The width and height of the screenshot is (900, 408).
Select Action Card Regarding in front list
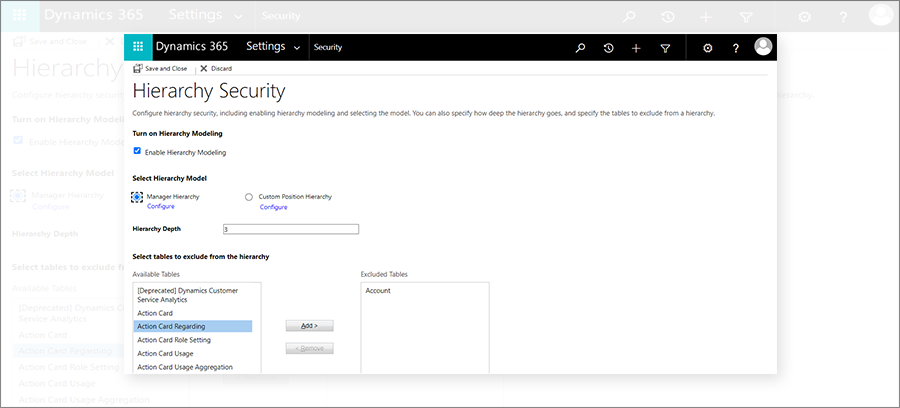click(x=192, y=327)
